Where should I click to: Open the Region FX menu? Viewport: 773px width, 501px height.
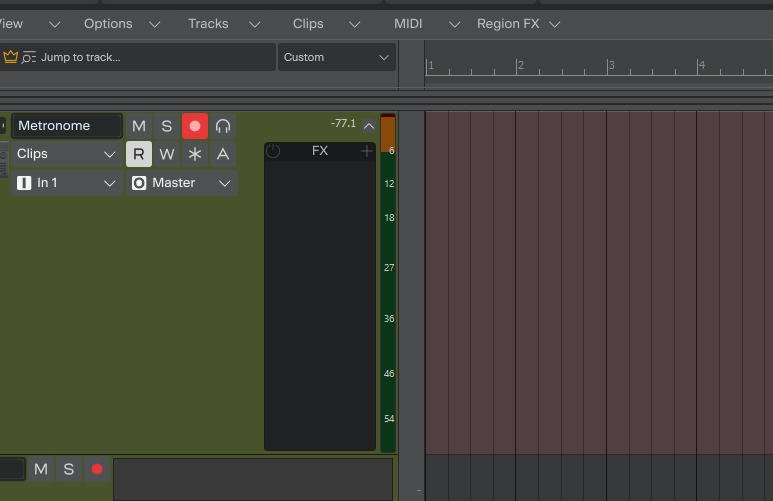pyautogui.click(x=508, y=23)
